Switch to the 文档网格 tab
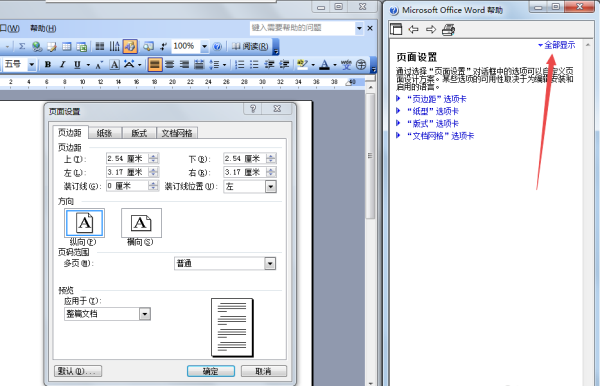This screenshot has height=386, width=600. point(177,133)
